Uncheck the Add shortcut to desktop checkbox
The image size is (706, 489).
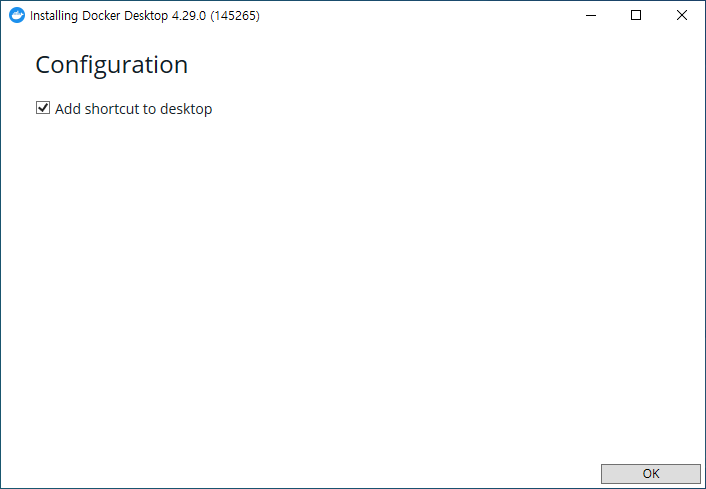[43, 108]
